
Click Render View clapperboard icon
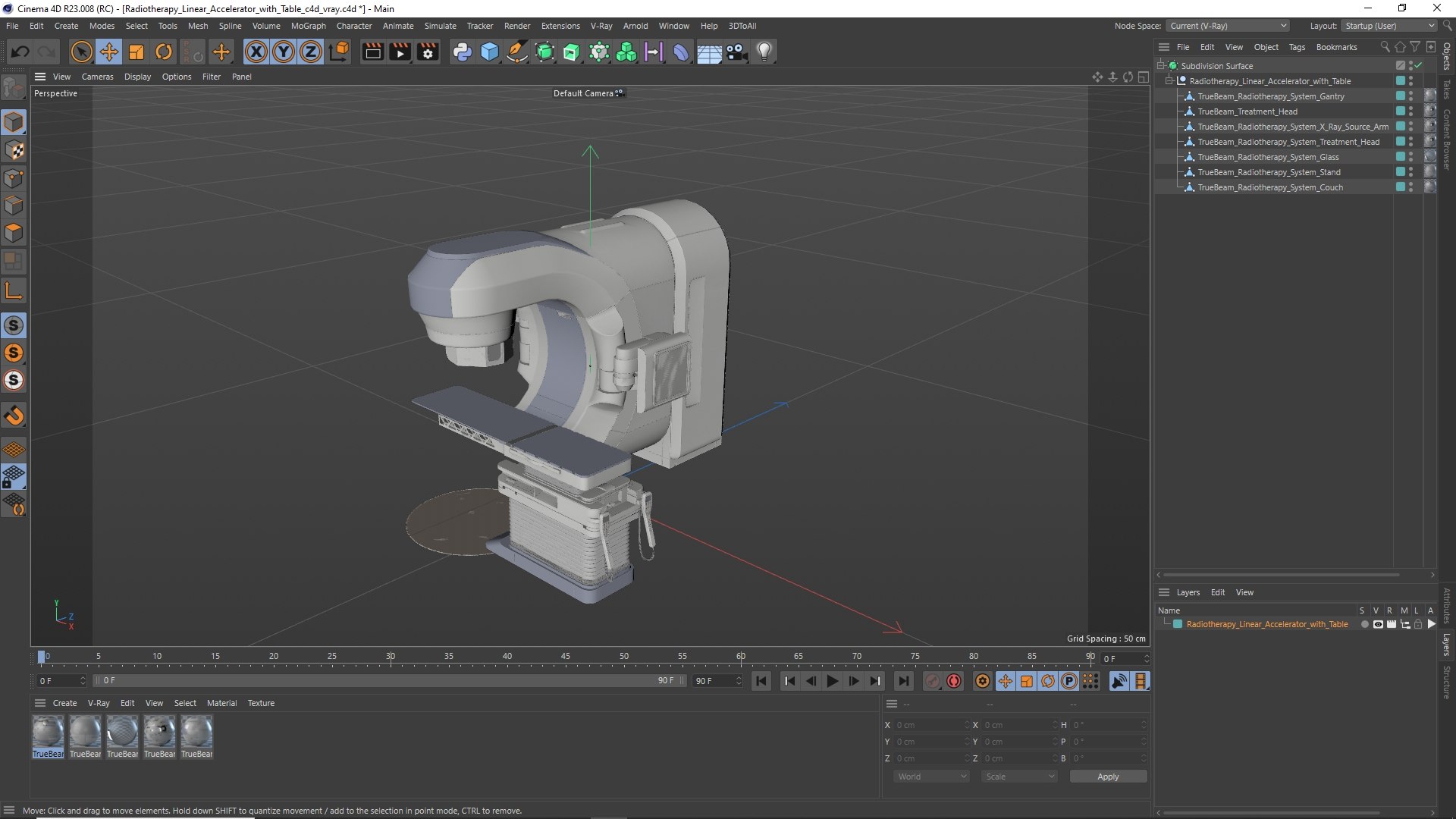372,52
